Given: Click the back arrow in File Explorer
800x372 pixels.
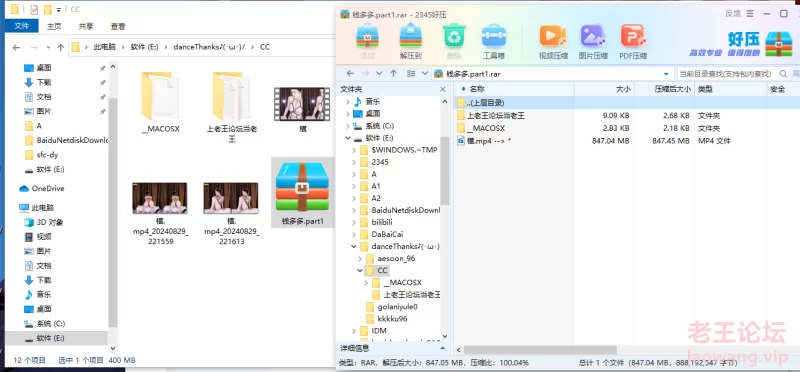Looking at the screenshot, I should coord(16,47).
